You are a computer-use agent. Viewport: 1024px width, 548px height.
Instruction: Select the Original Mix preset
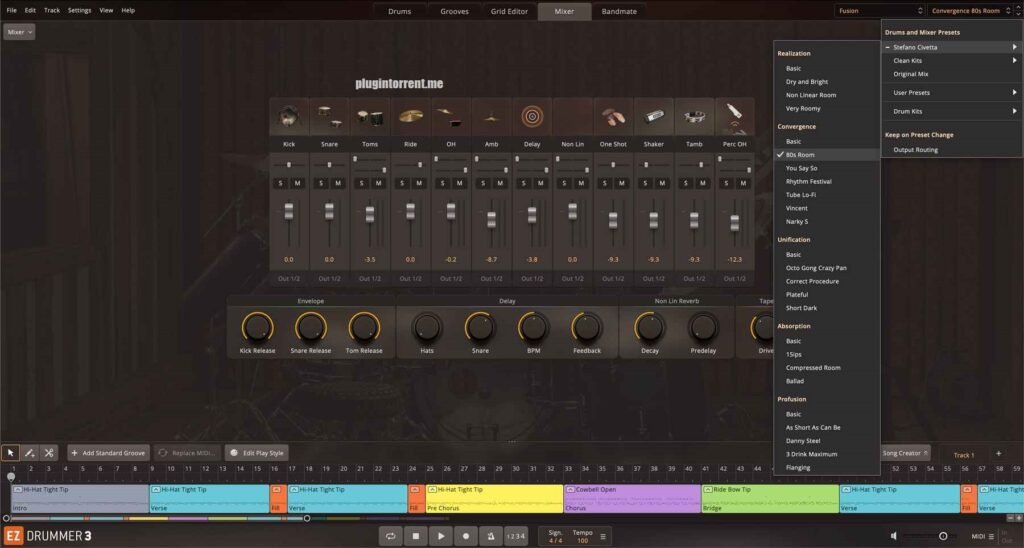click(x=911, y=74)
